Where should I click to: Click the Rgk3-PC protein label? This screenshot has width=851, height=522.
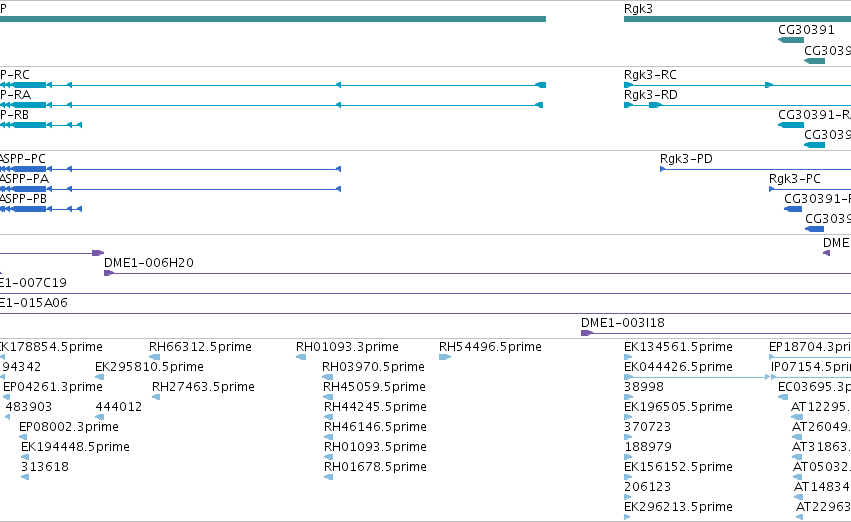point(795,179)
